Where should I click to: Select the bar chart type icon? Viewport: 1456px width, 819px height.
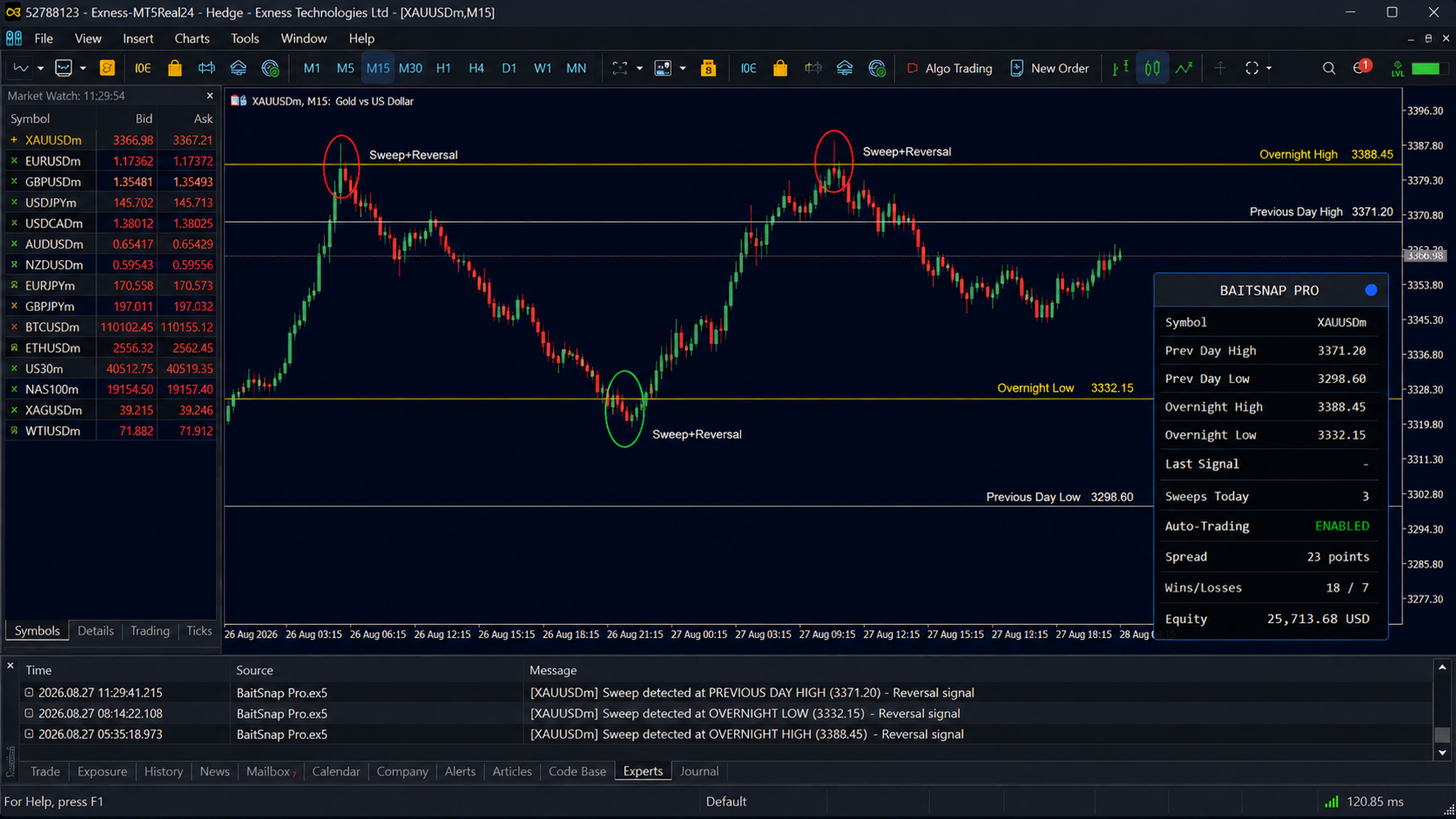coord(1120,68)
